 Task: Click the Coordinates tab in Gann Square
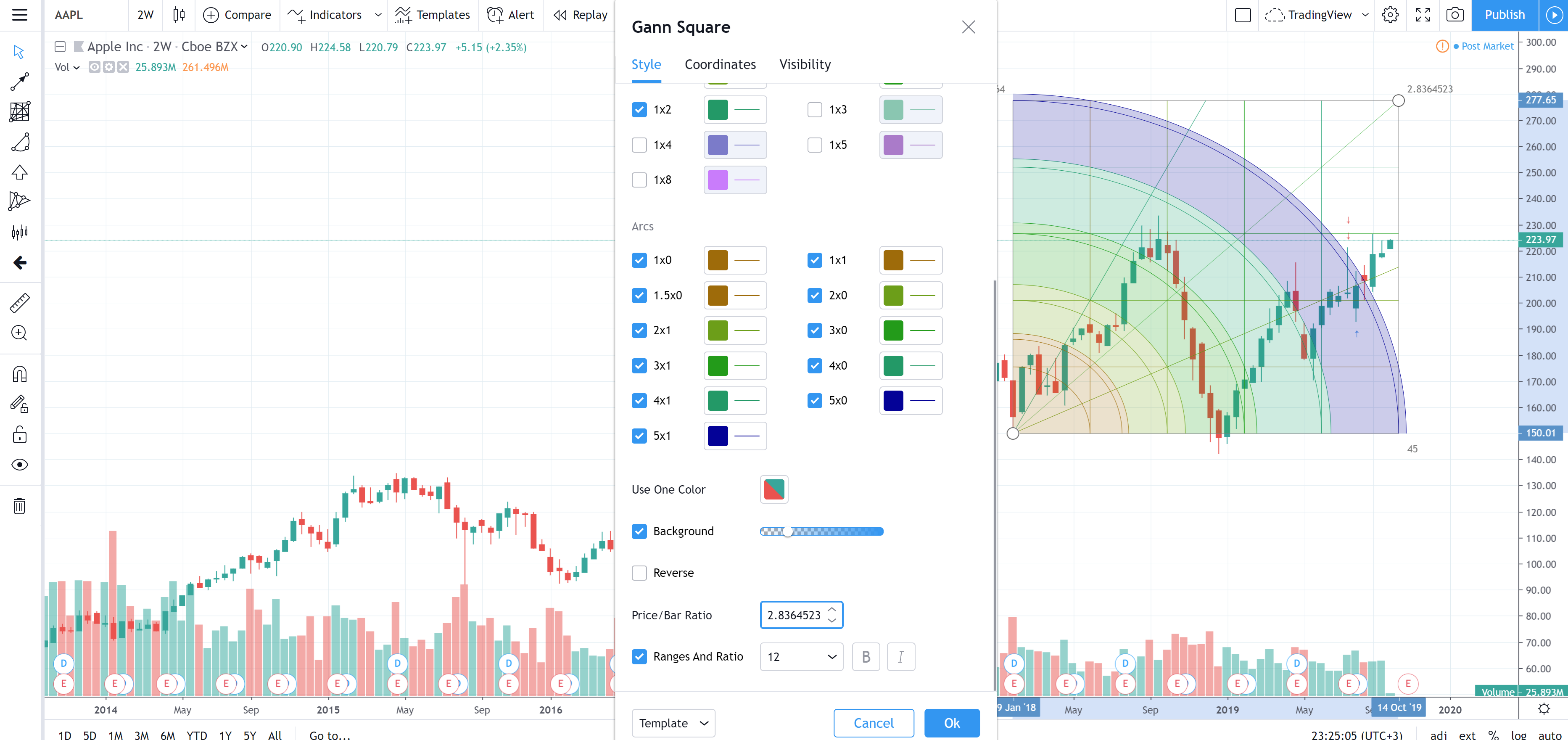[x=720, y=64]
